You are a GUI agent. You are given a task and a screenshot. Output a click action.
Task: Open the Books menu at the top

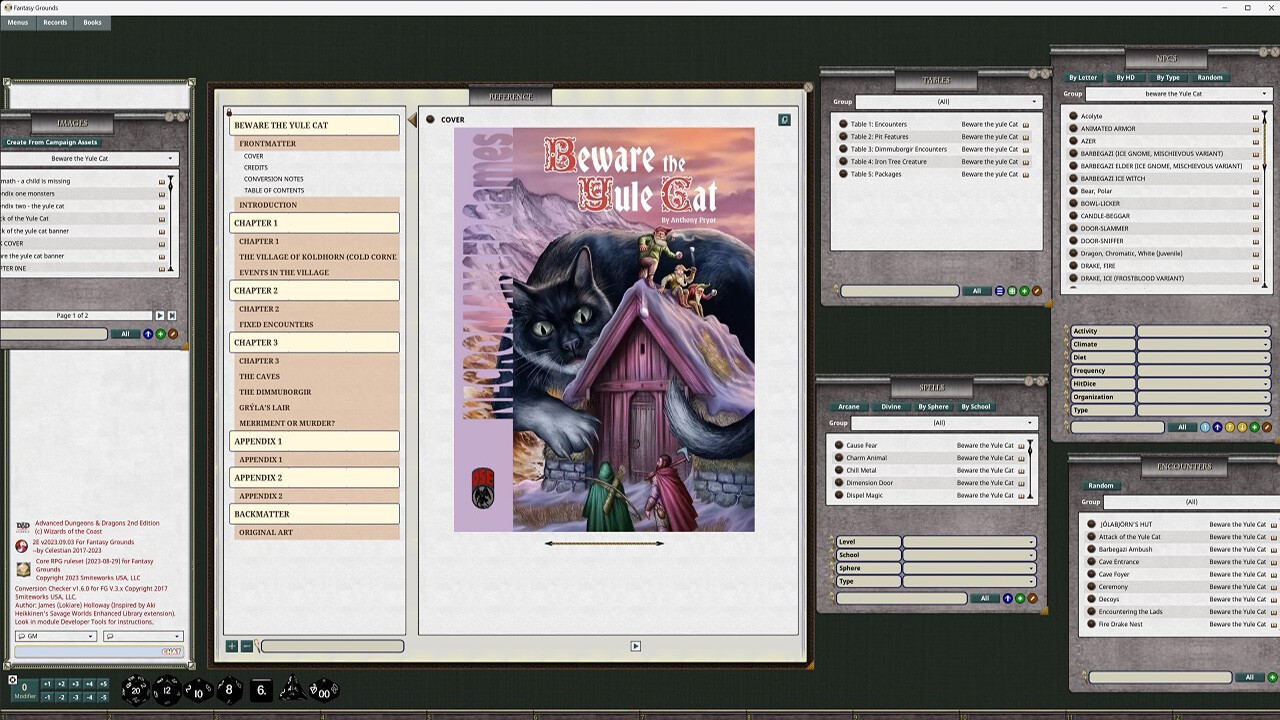(x=92, y=22)
